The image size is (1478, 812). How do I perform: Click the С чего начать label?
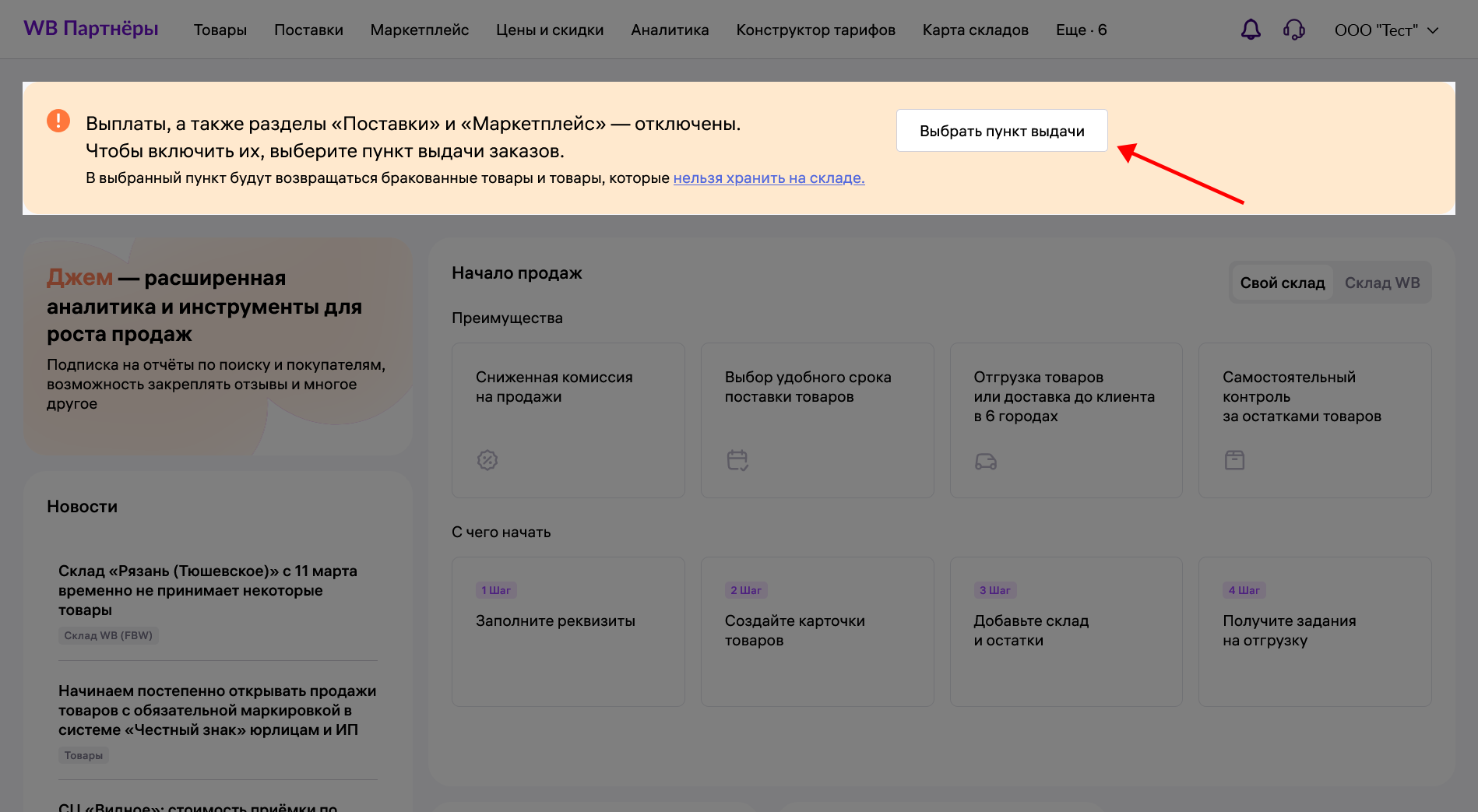(501, 533)
